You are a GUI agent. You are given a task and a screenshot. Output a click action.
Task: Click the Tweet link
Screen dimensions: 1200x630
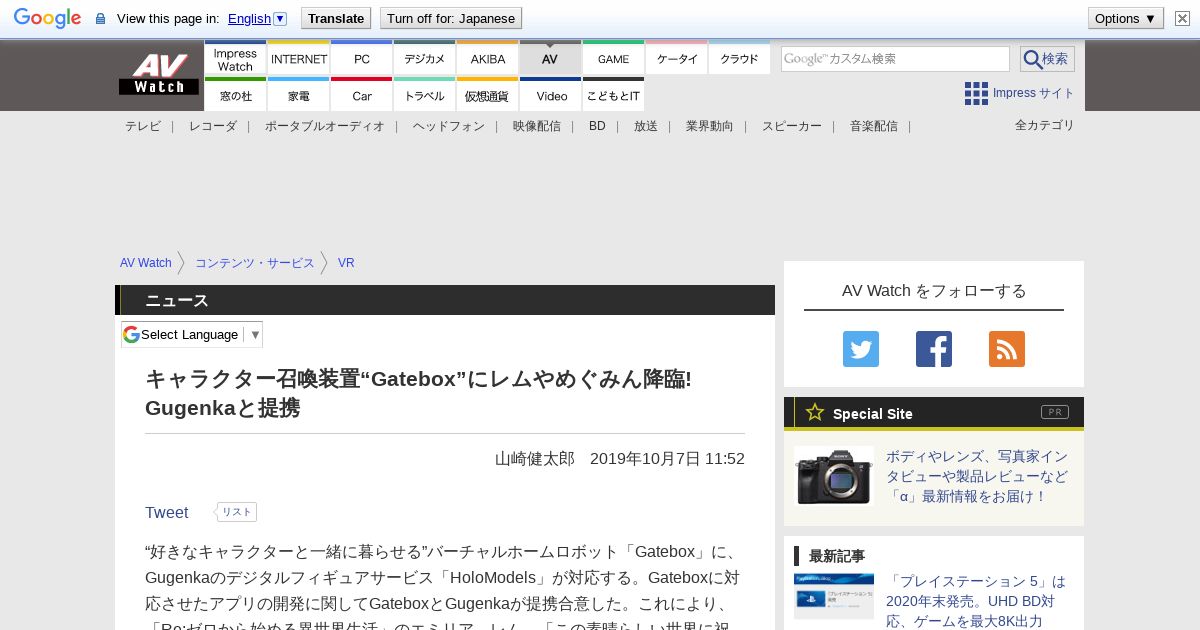[166, 512]
